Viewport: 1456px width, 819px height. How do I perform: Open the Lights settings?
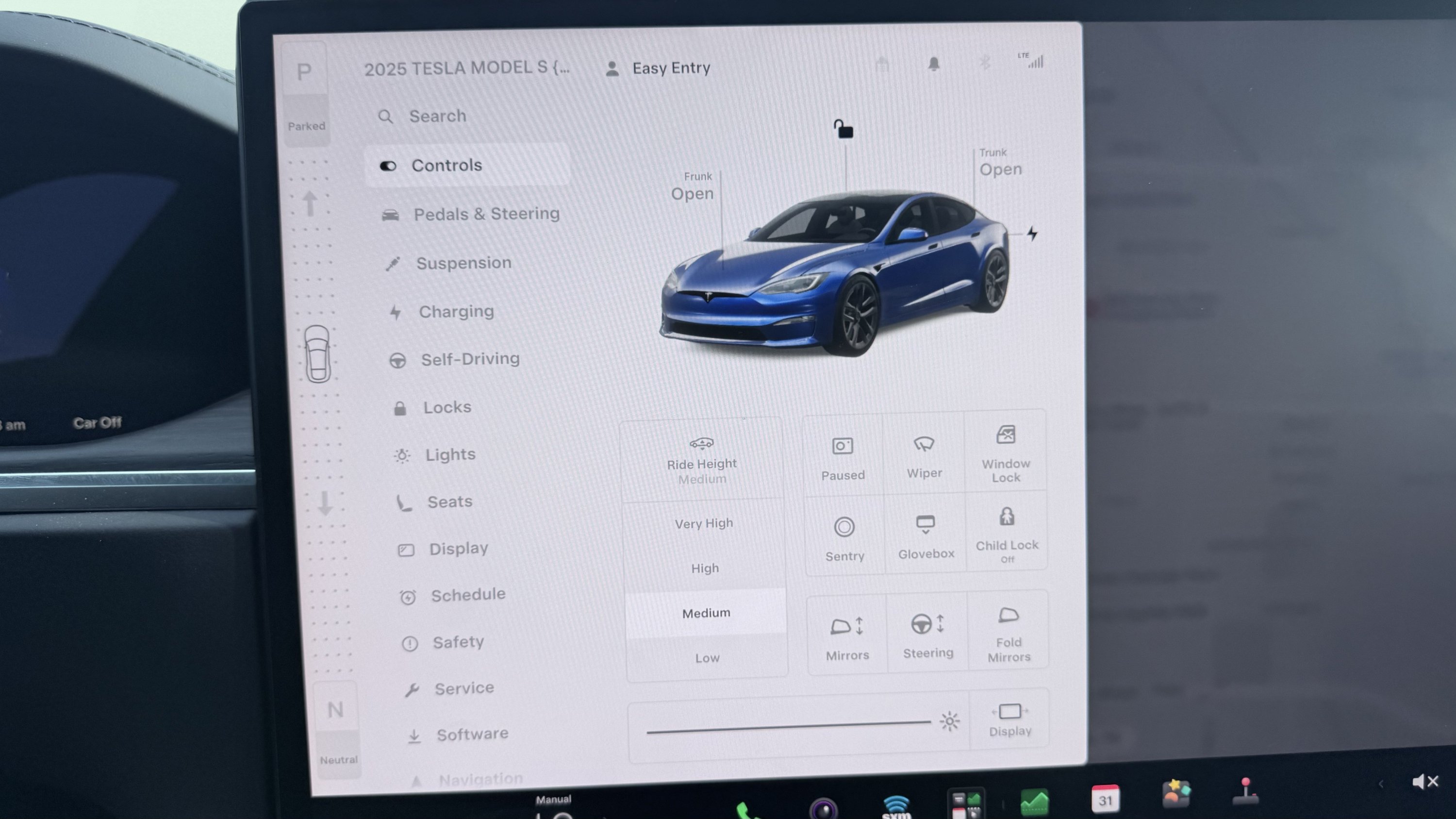pos(435,455)
